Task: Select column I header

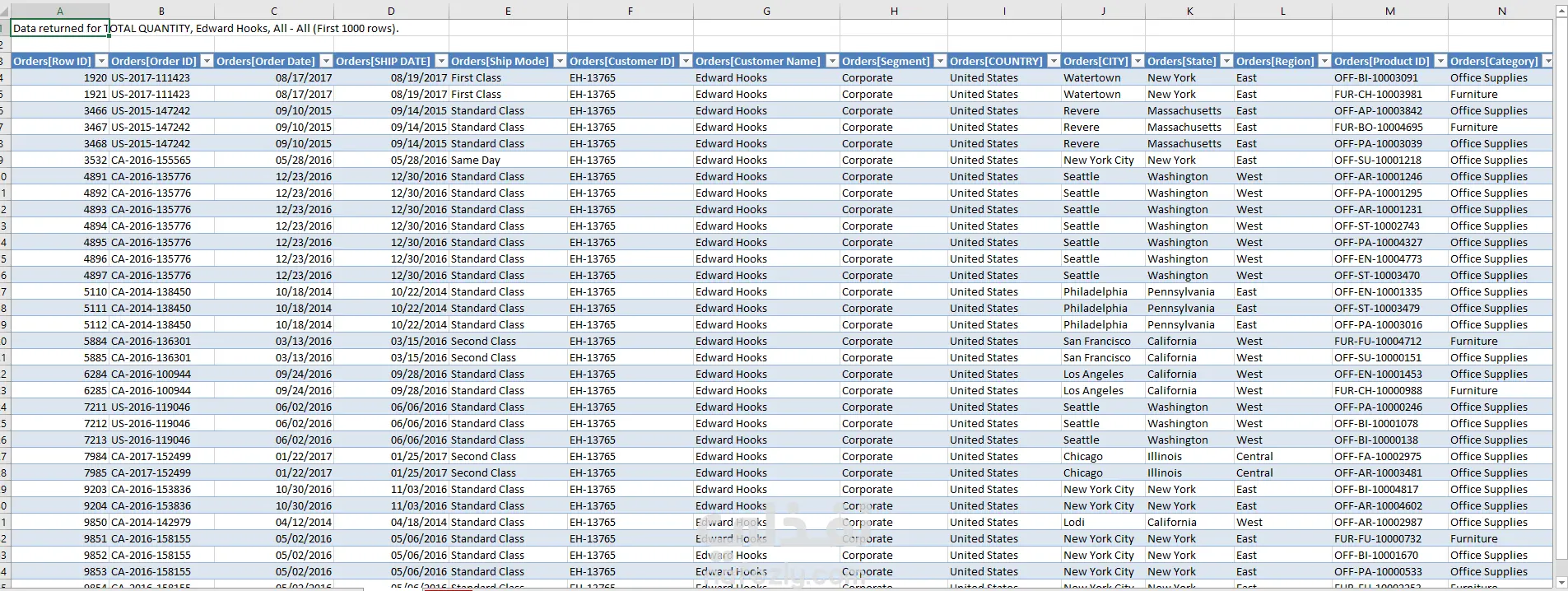Action: [x=1004, y=11]
